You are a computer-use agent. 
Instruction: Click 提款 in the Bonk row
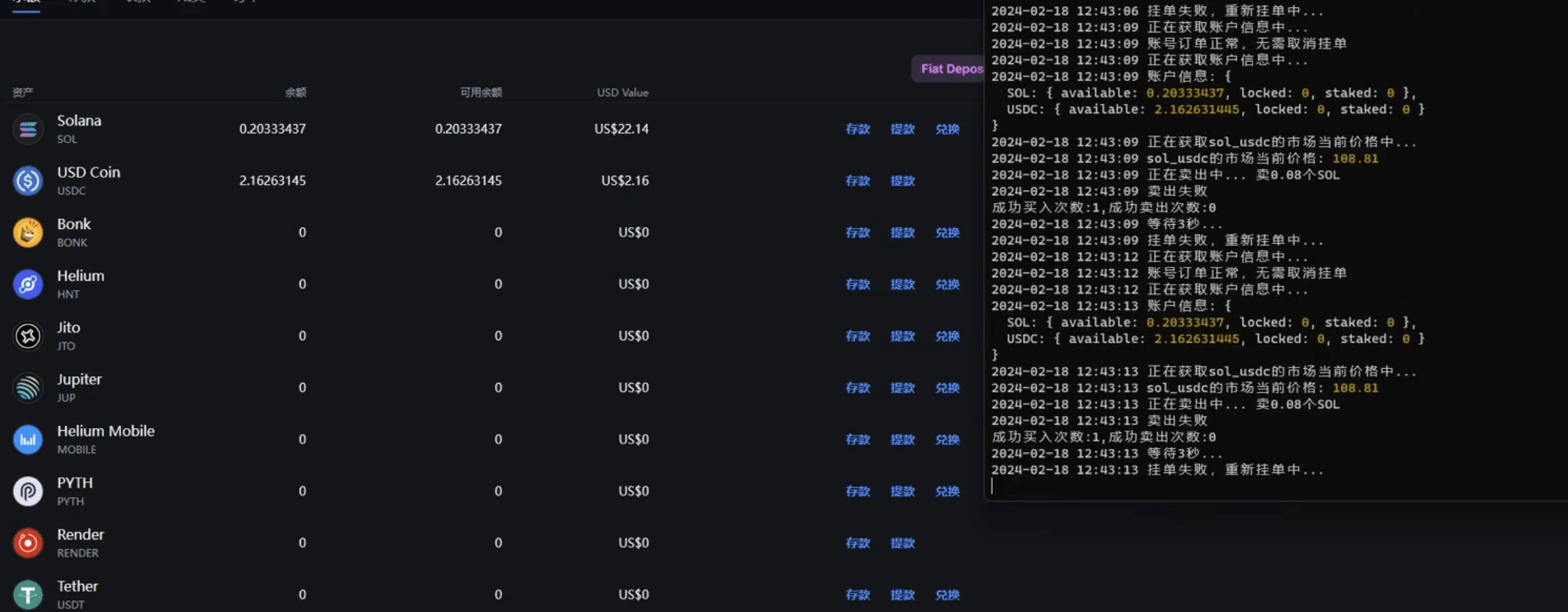click(903, 232)
